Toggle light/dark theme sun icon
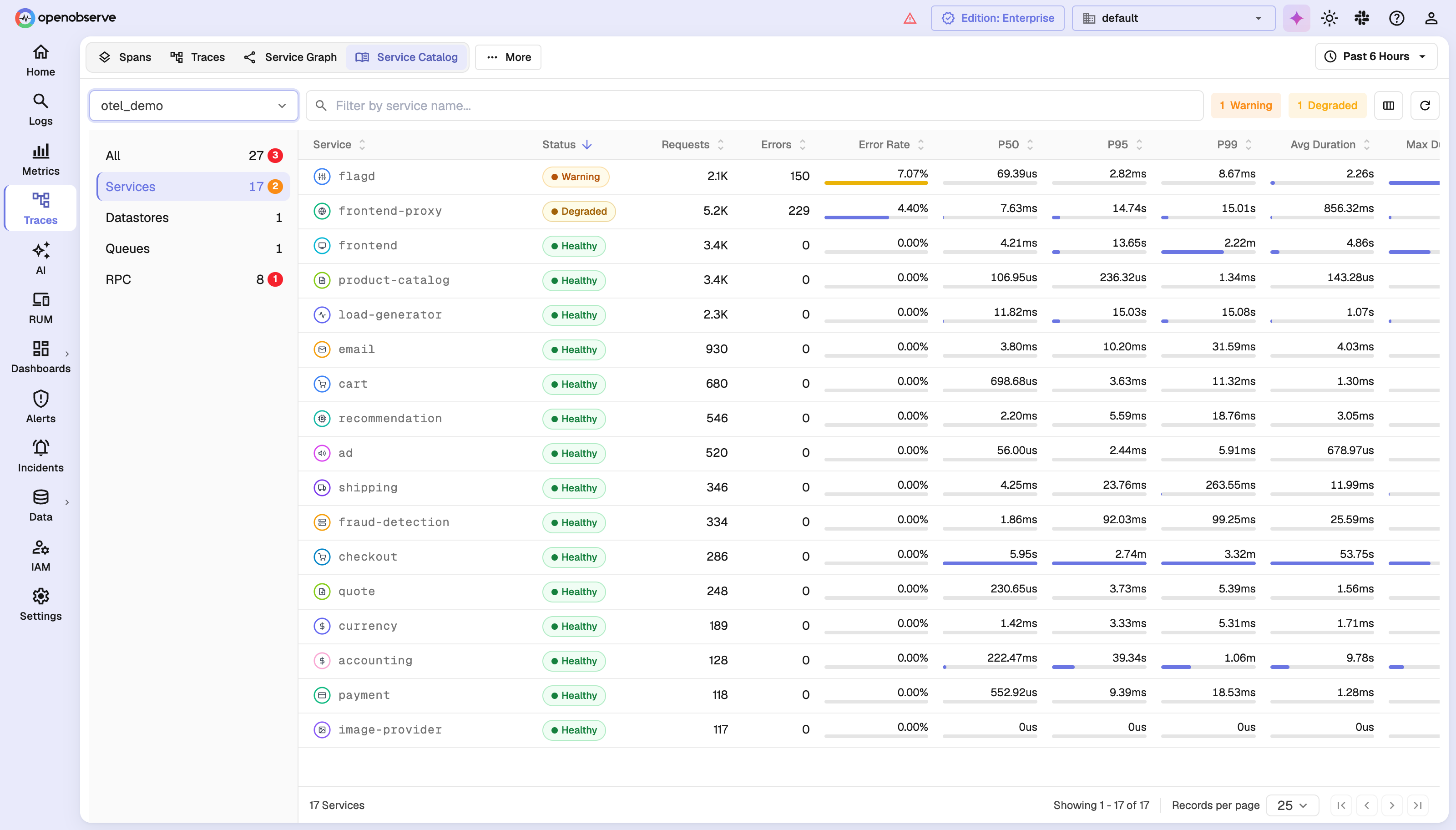The image size is (1456, 830). (x=1330, y=18)
